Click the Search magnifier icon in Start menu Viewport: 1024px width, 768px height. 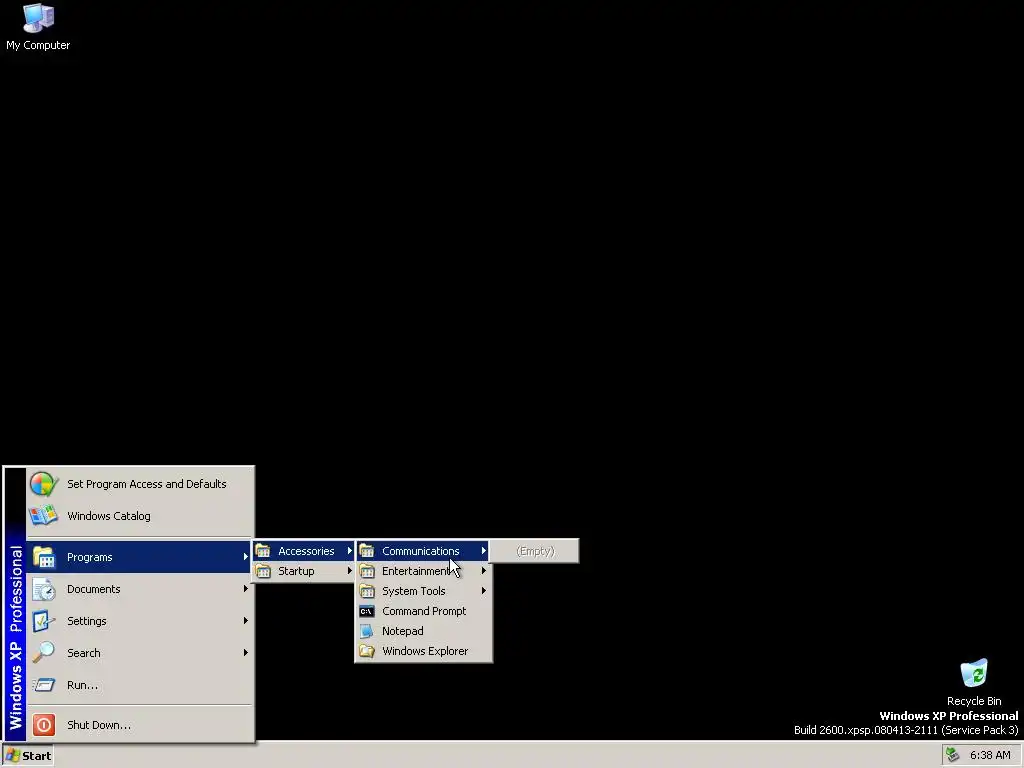tap(44, 652)
